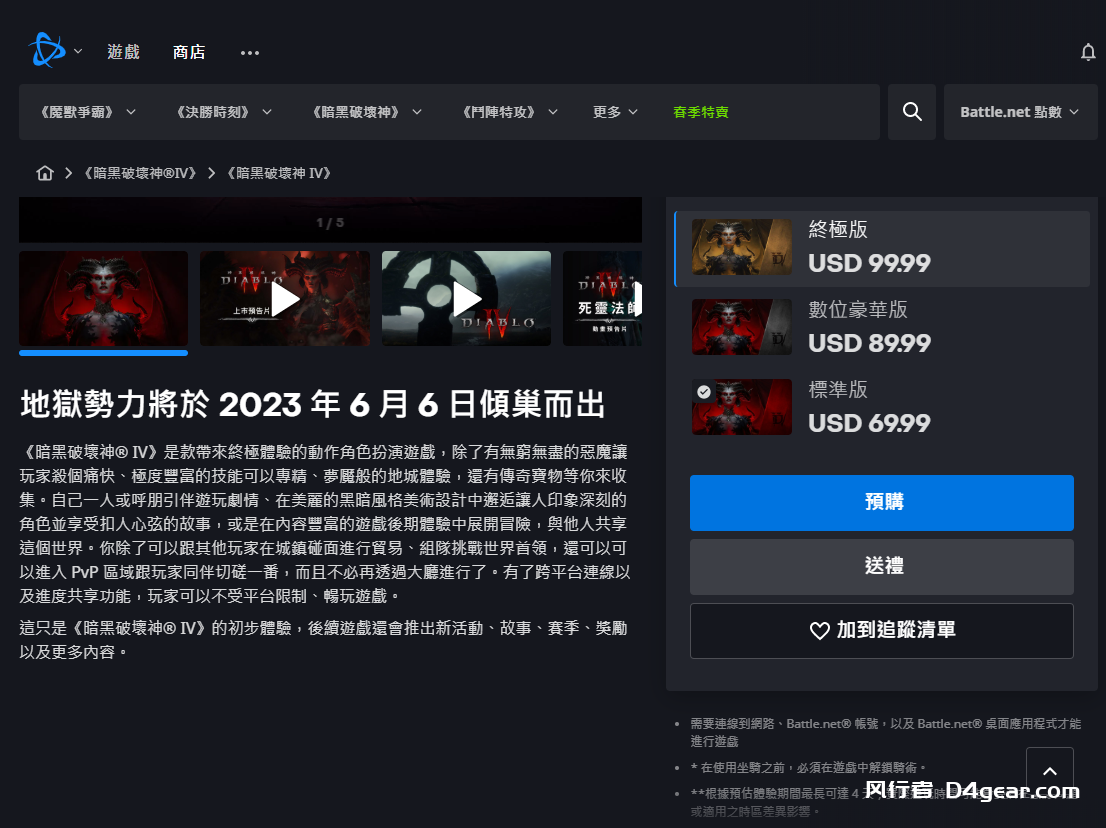This screenshot has width=1106, height=828.
Task: Click the blue 預購 button
Action: coord(881,502)
